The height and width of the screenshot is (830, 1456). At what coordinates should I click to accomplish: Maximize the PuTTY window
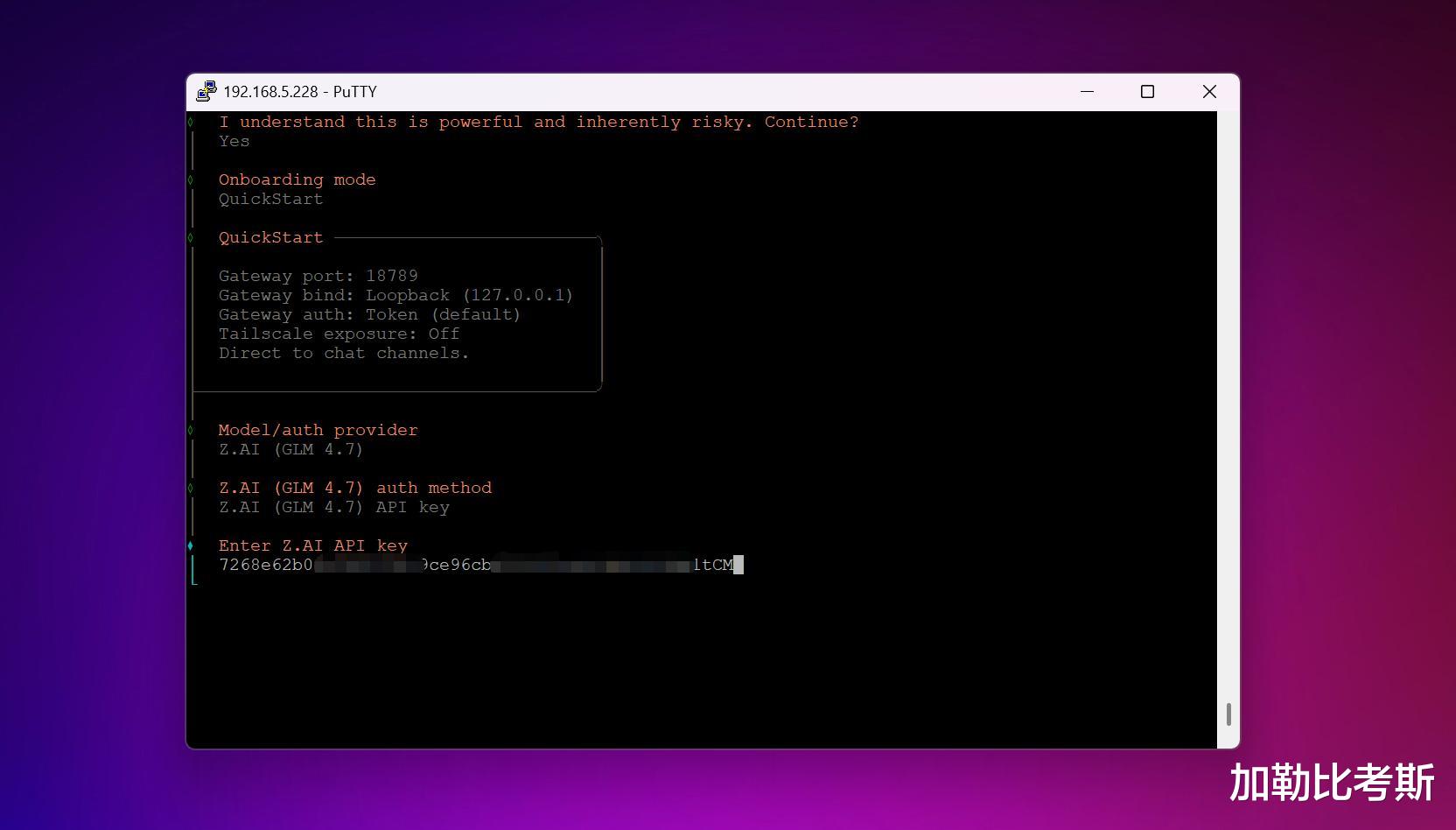tap(1148, 91)
